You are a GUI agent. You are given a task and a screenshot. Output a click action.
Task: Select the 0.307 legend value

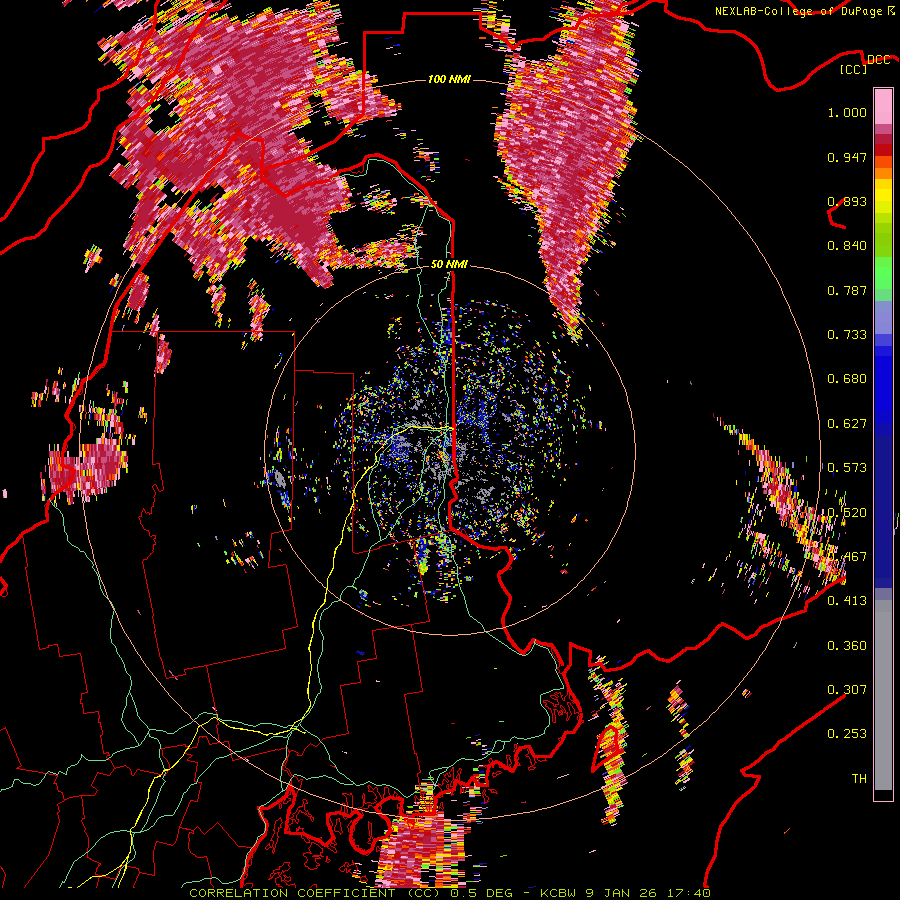[847, 690]
